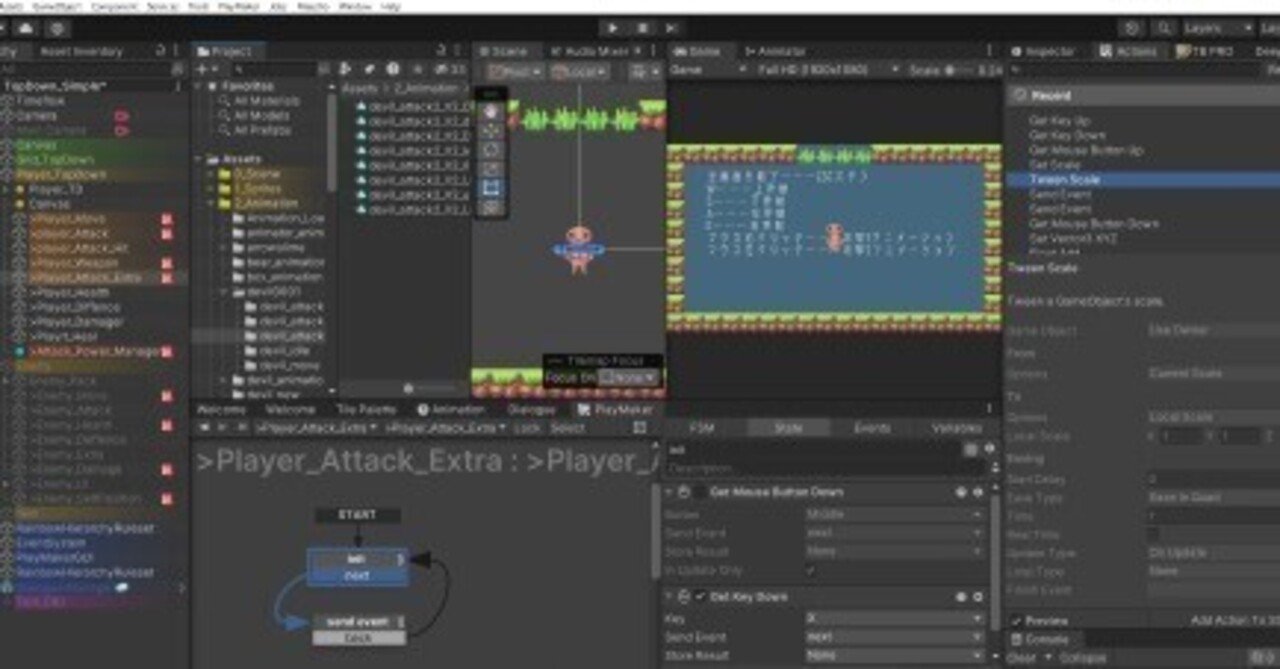Select the Rotate tool in the Scene toolbar

point(494,148)
